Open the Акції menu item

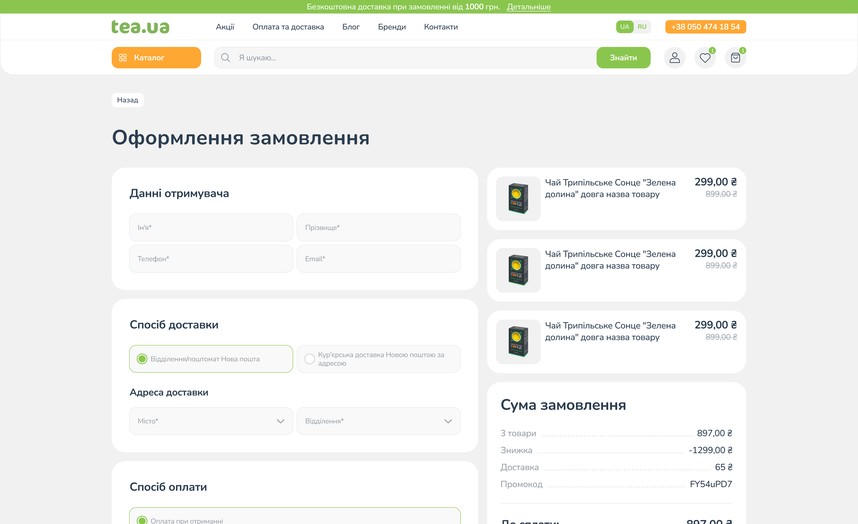pos(225,27)
